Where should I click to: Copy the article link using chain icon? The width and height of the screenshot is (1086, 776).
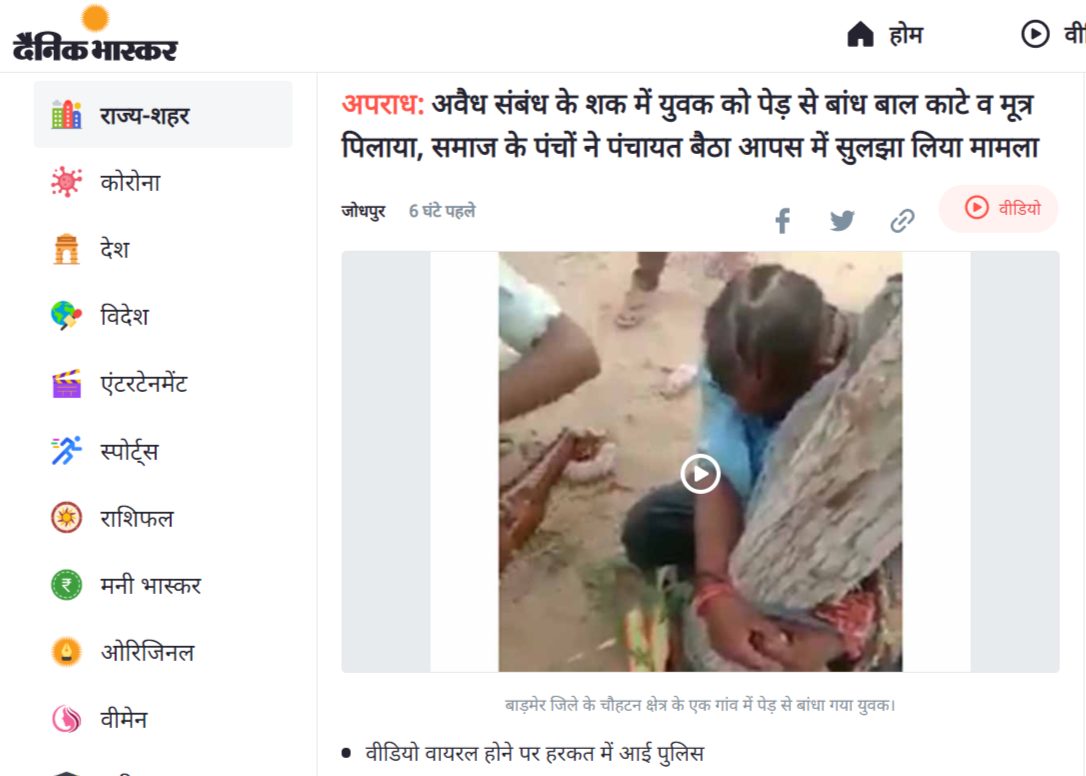point(902,221)
